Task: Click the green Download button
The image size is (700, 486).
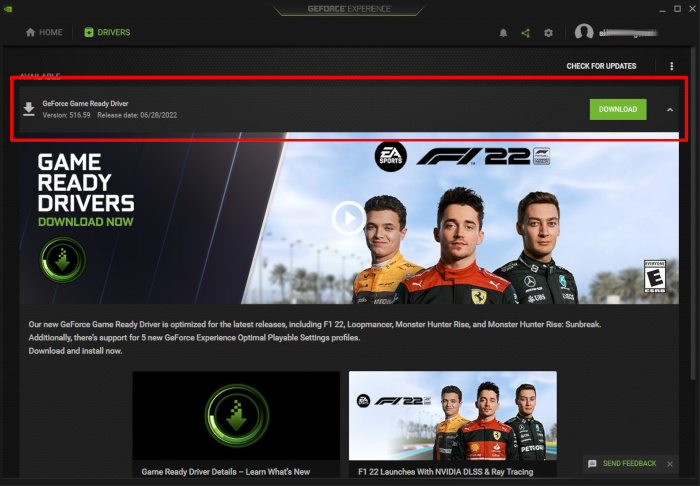Action: click(x=618, y=109)
